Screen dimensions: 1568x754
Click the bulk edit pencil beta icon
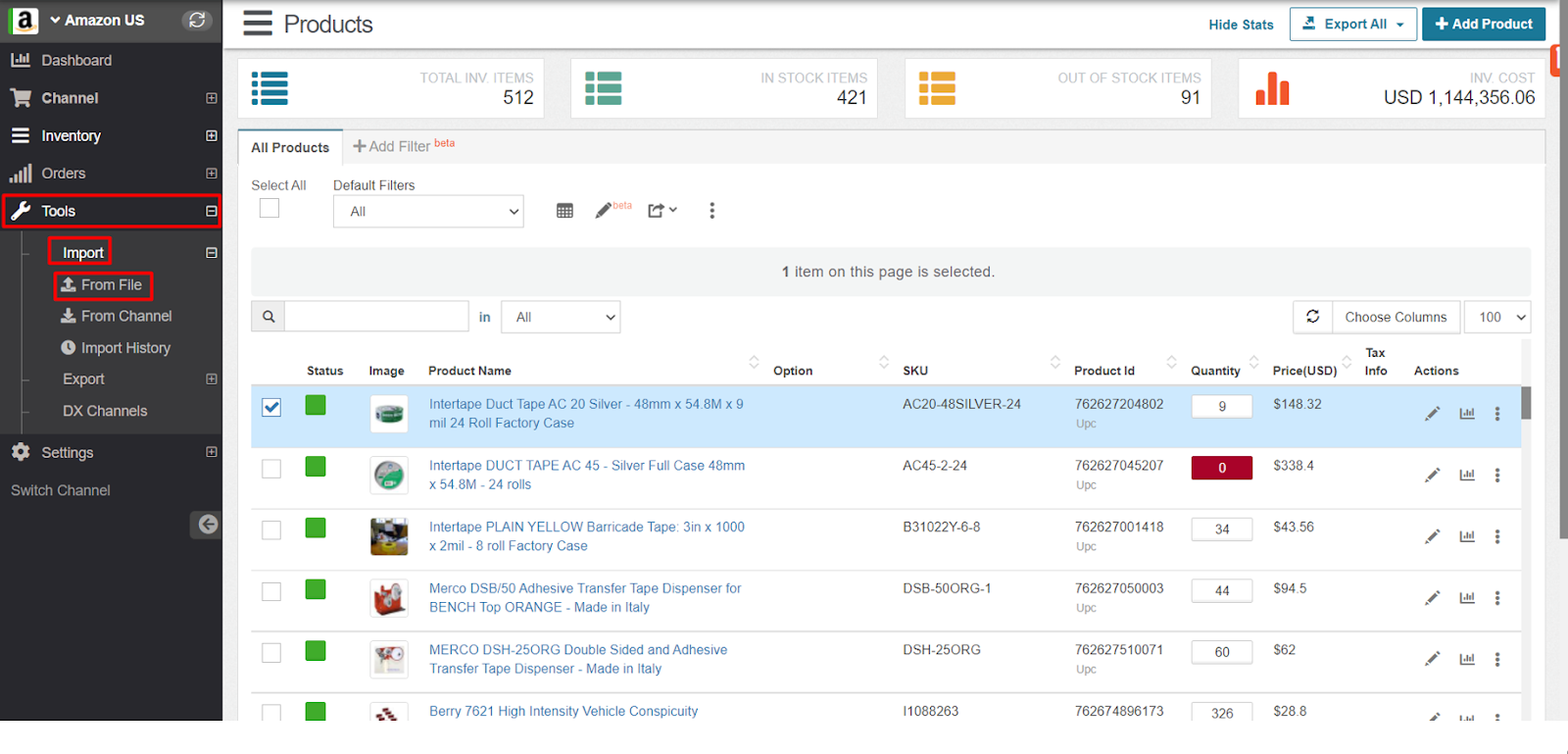point(604,211)
